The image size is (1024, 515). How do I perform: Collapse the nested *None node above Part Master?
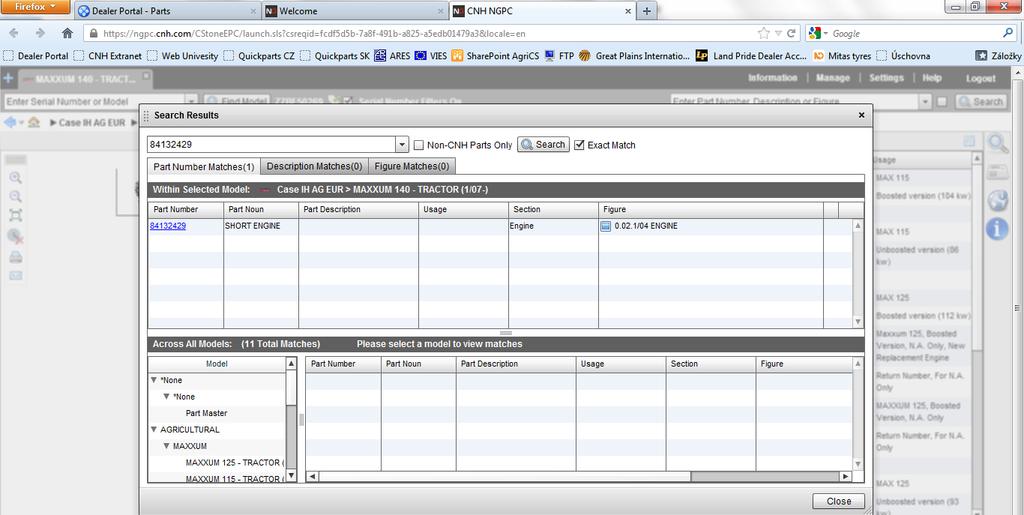click(167, 396)
